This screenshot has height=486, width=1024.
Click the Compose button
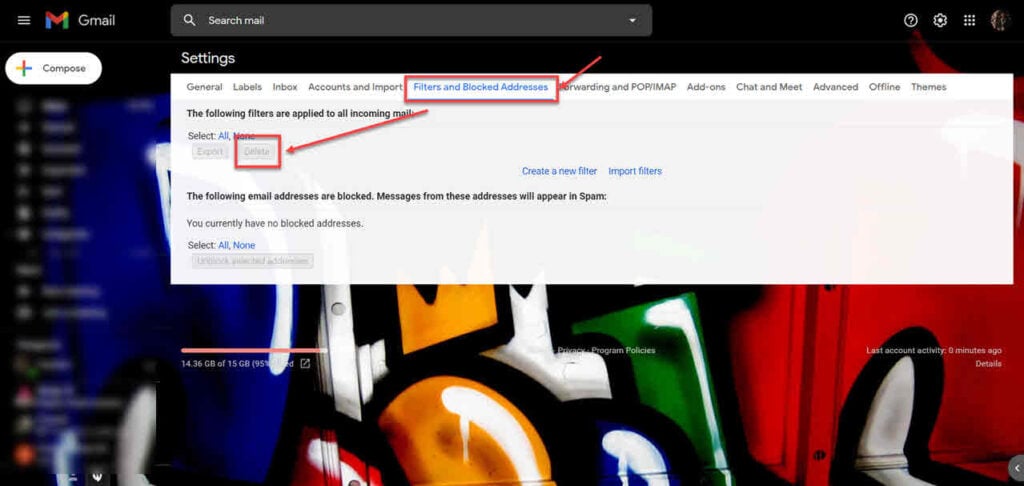[x=54, y=69]
